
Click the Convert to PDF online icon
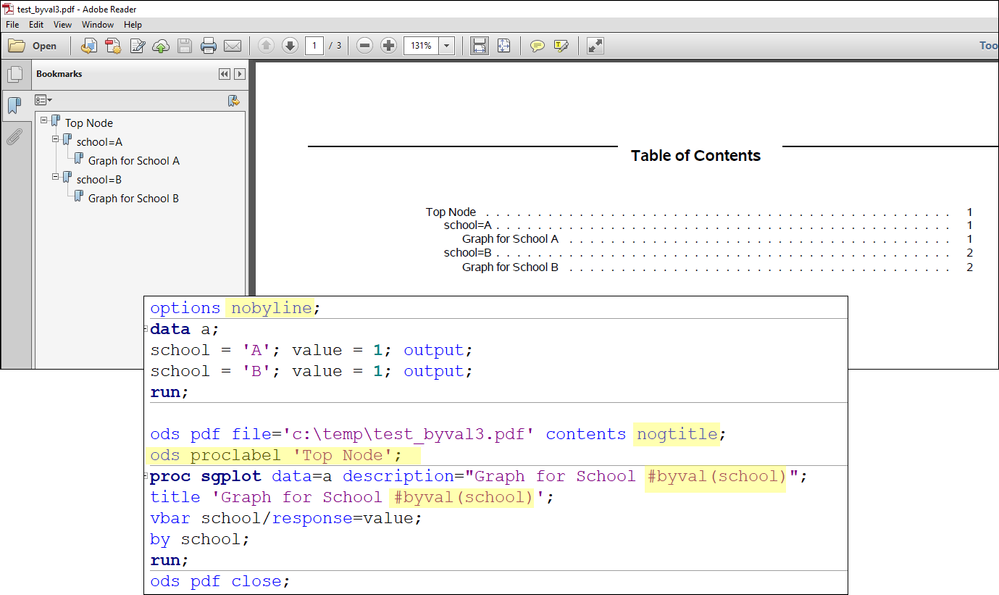pyautogui.click(x=89, y=46)
